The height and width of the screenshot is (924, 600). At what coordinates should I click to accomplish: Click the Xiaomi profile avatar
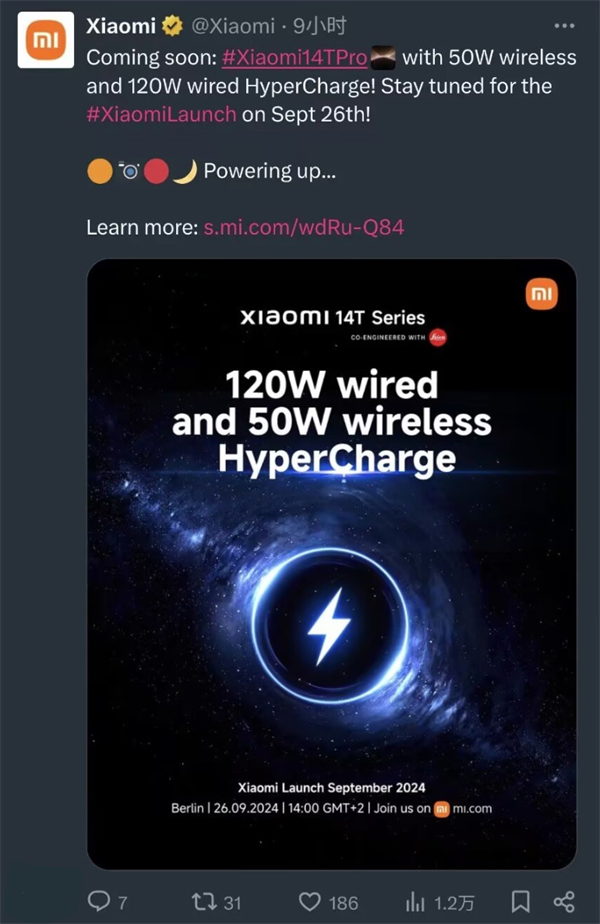tap(46, 40)
